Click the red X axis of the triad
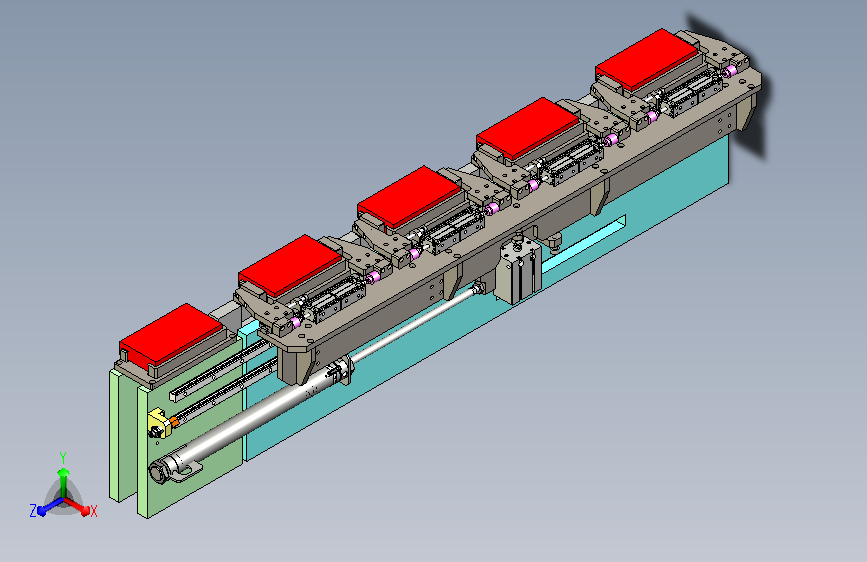 point(77,506)
